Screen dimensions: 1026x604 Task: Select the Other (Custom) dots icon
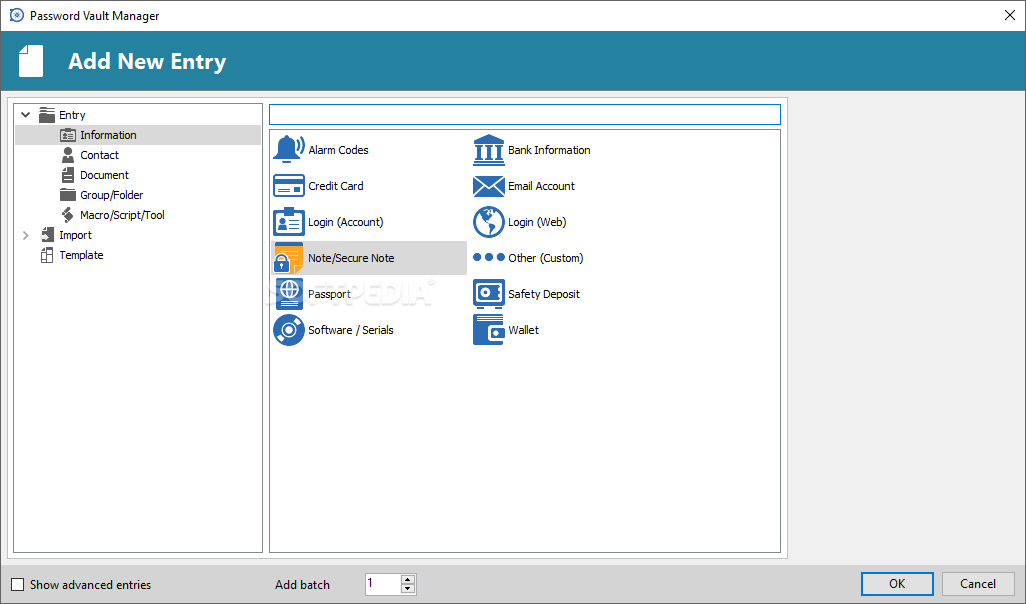[x=488, y=257]
